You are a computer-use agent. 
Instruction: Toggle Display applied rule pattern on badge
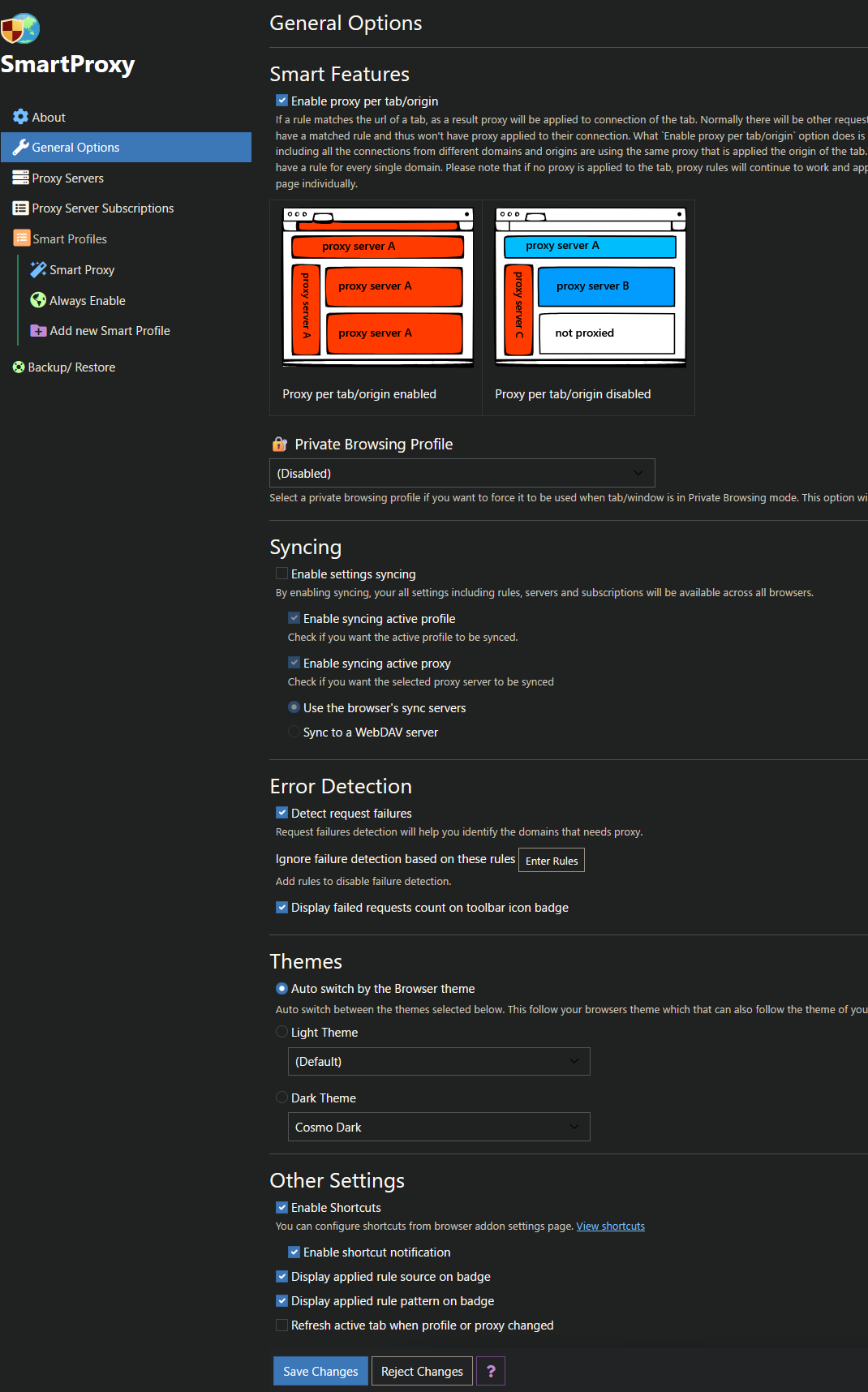point(281,1300)
